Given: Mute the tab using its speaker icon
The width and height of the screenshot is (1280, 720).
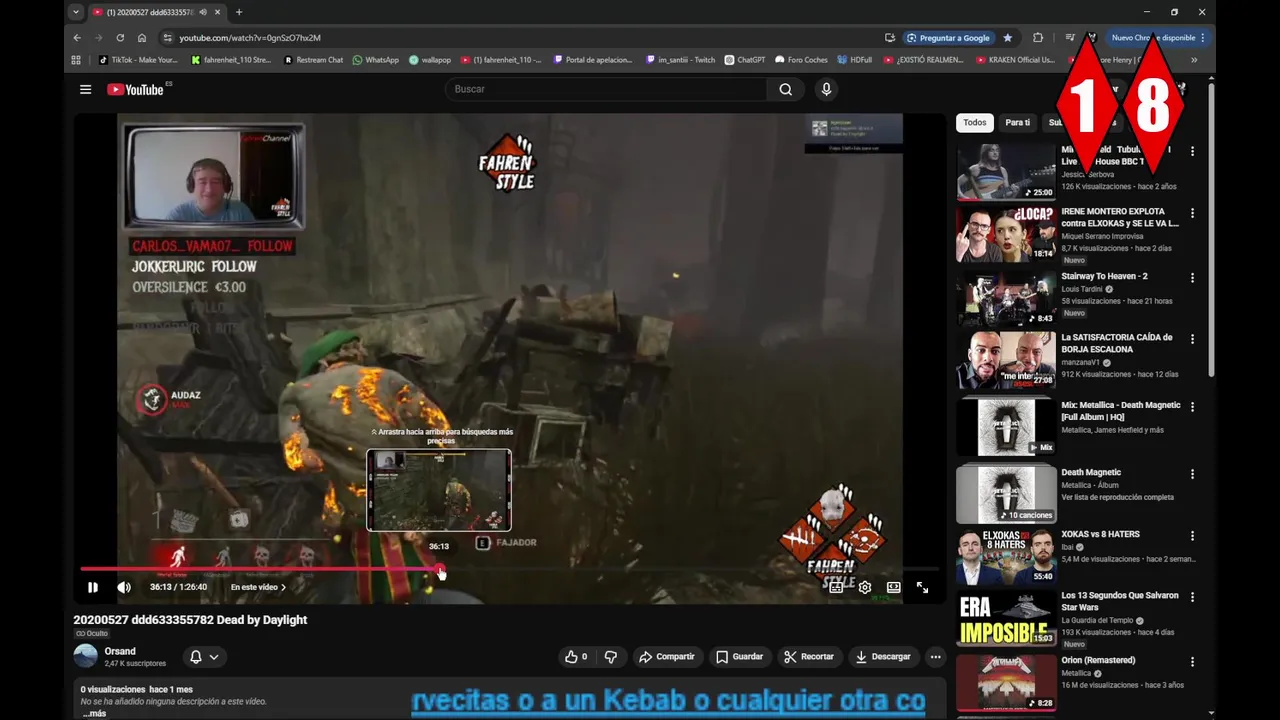Looking at the screenshot, I should (202, 12).
